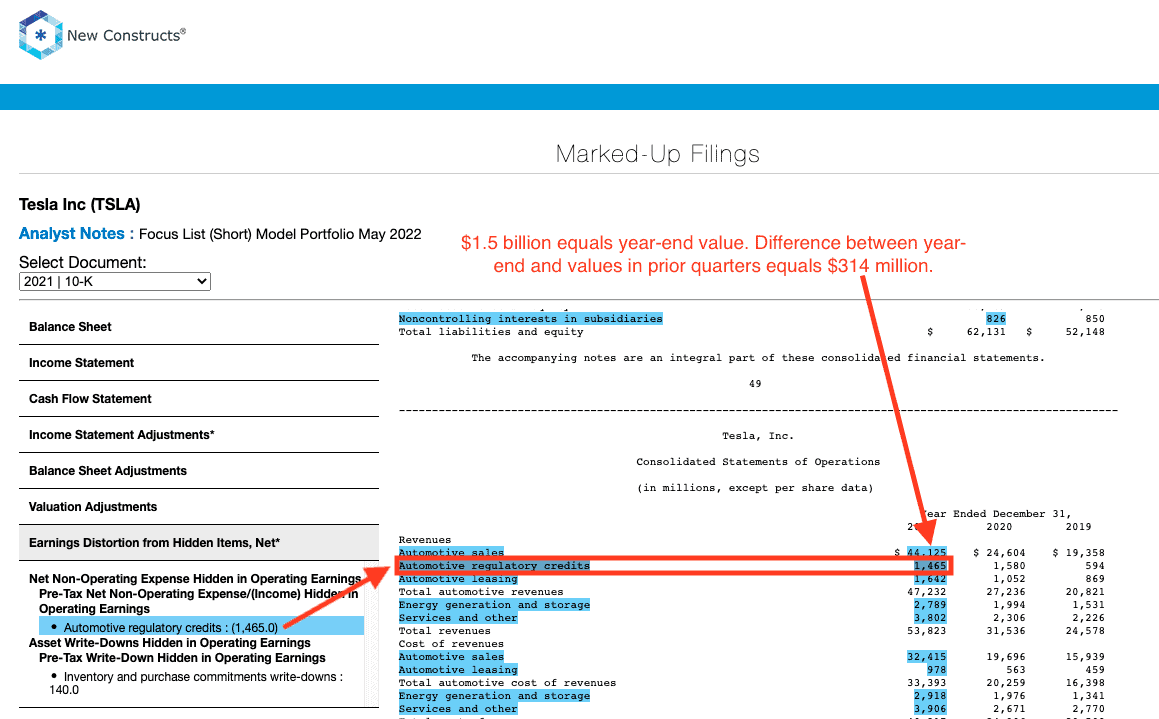This screenshot has width=1159, height=719.
Task: Open the Analyst Notes link
Action: click(x=72, y=234)
